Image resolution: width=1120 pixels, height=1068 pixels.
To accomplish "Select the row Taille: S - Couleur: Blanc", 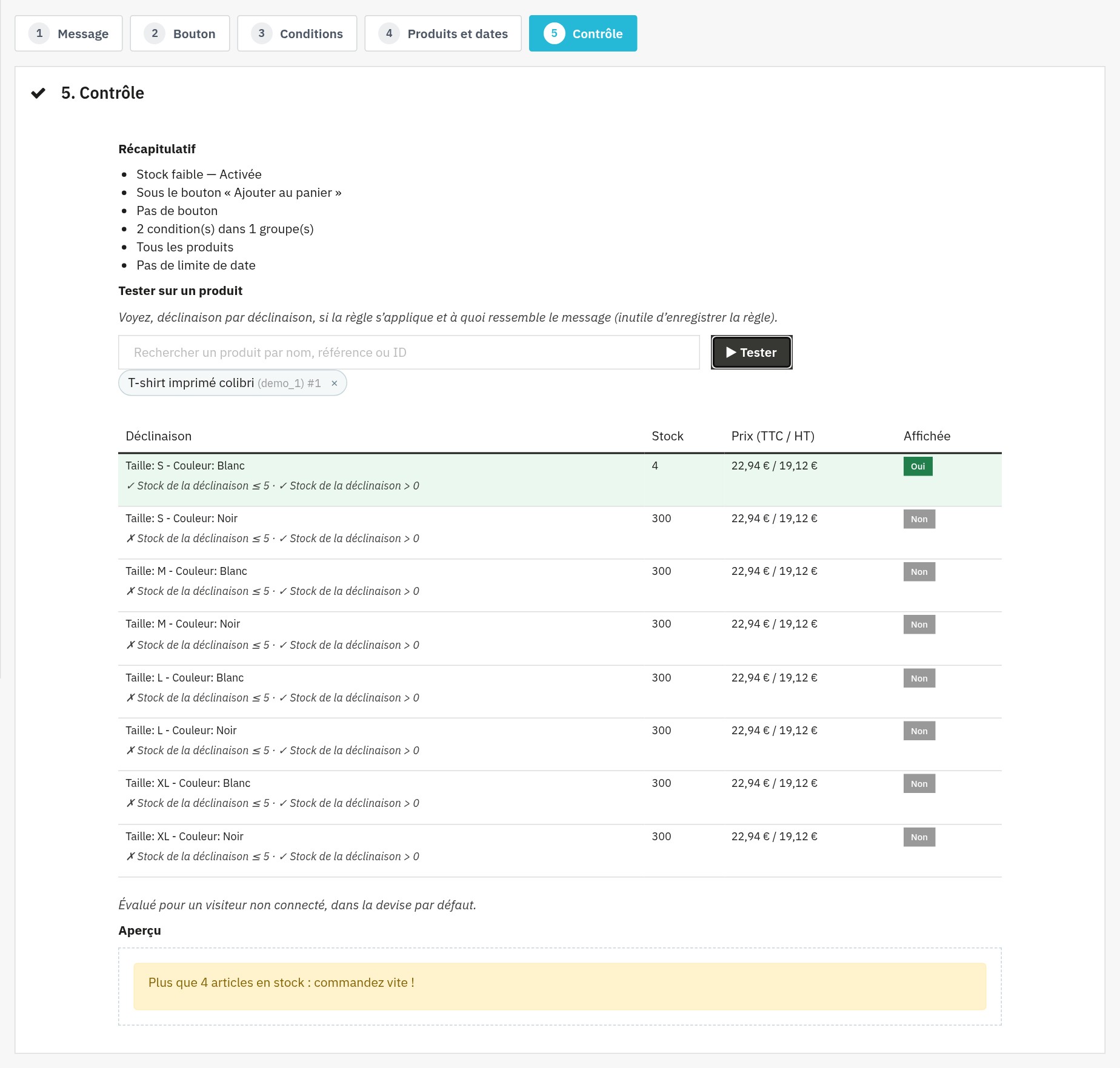I will pyautogui.click(x=560, y=480).
